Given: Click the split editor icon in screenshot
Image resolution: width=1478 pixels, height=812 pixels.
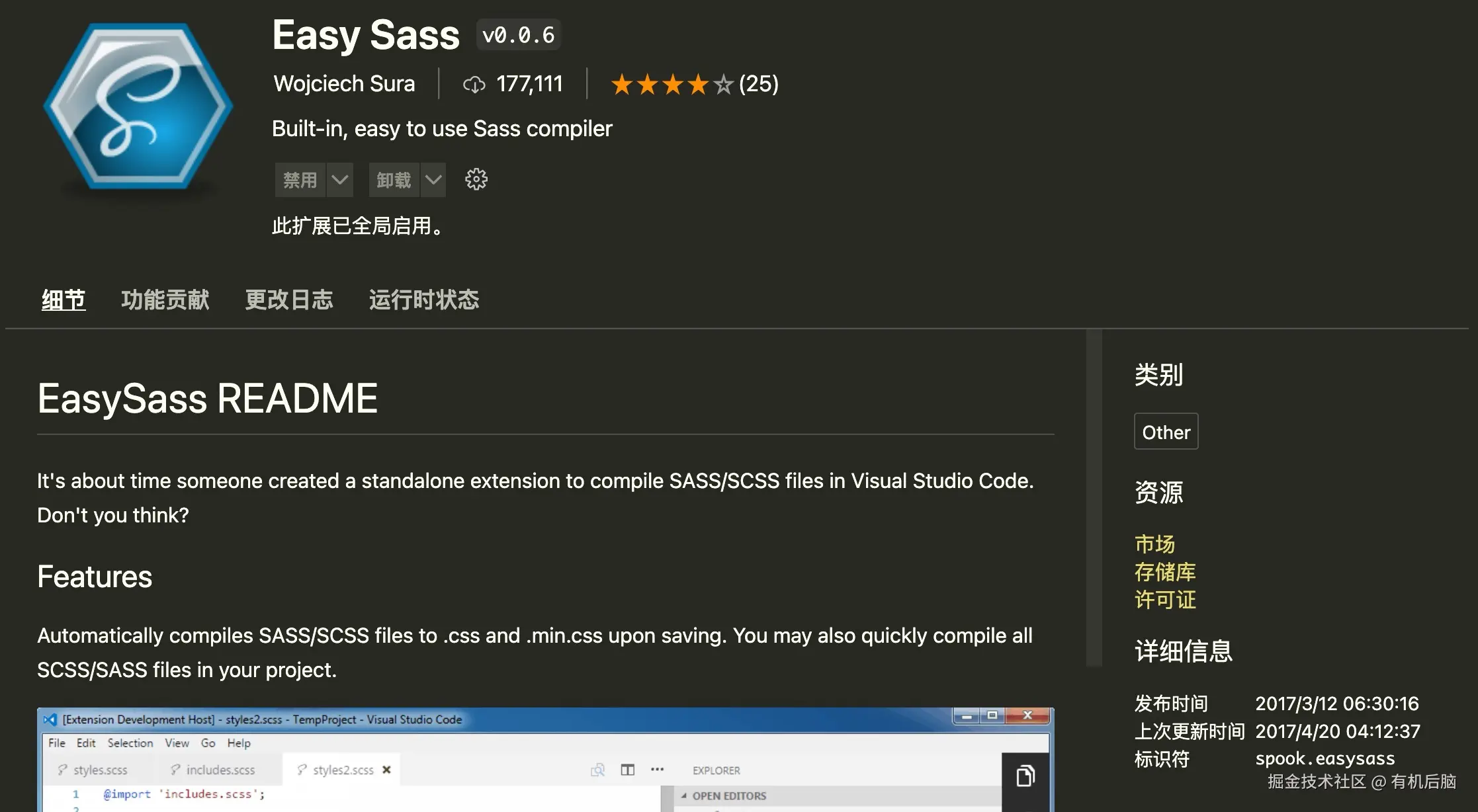Looking at the screenshot, I should tap(627, 770).
